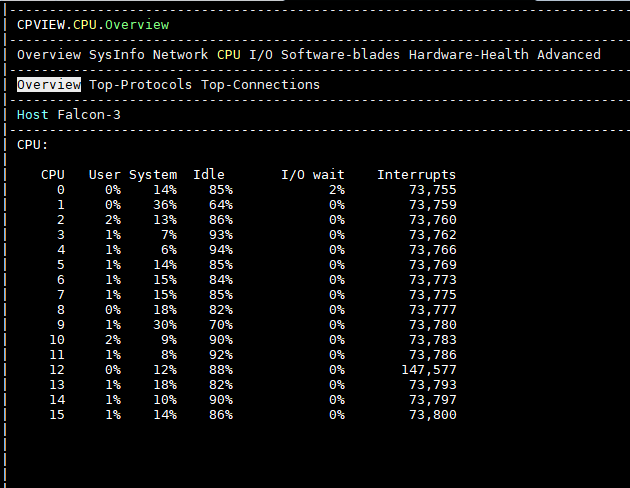The width and height of the screenshot is (630, 488).
Task: Click the Idle column header
Action: coord(209,175)
